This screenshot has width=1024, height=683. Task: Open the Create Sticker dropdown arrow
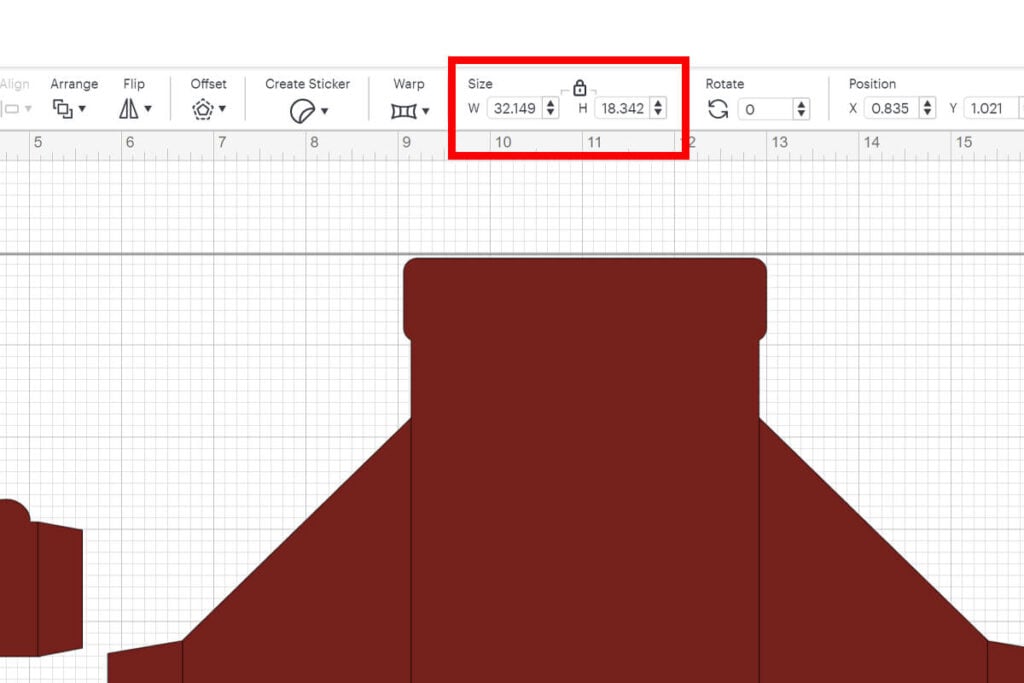[x=324, y=110]
